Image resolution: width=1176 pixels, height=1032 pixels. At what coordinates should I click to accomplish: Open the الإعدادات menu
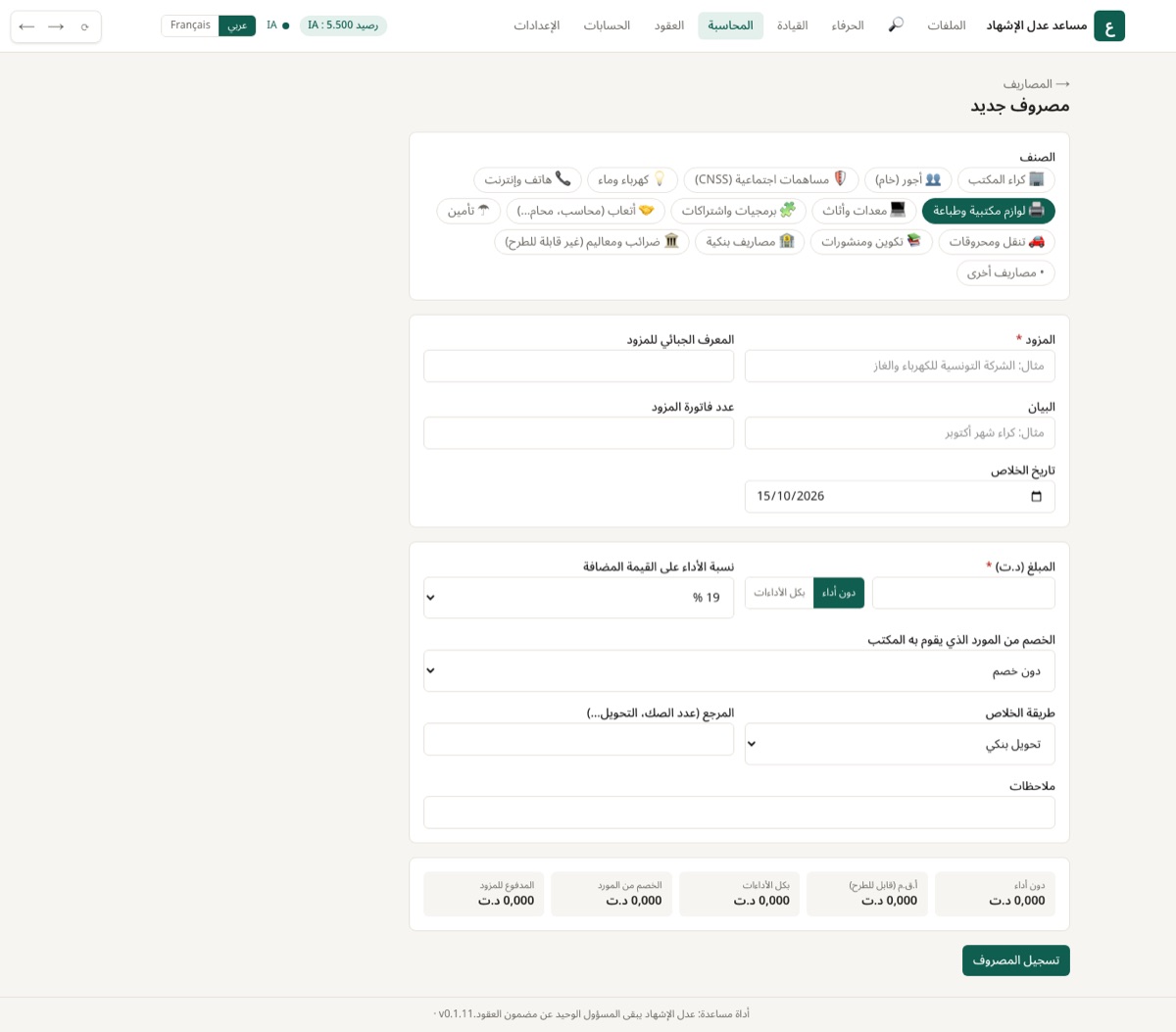[x=537, y=25]
